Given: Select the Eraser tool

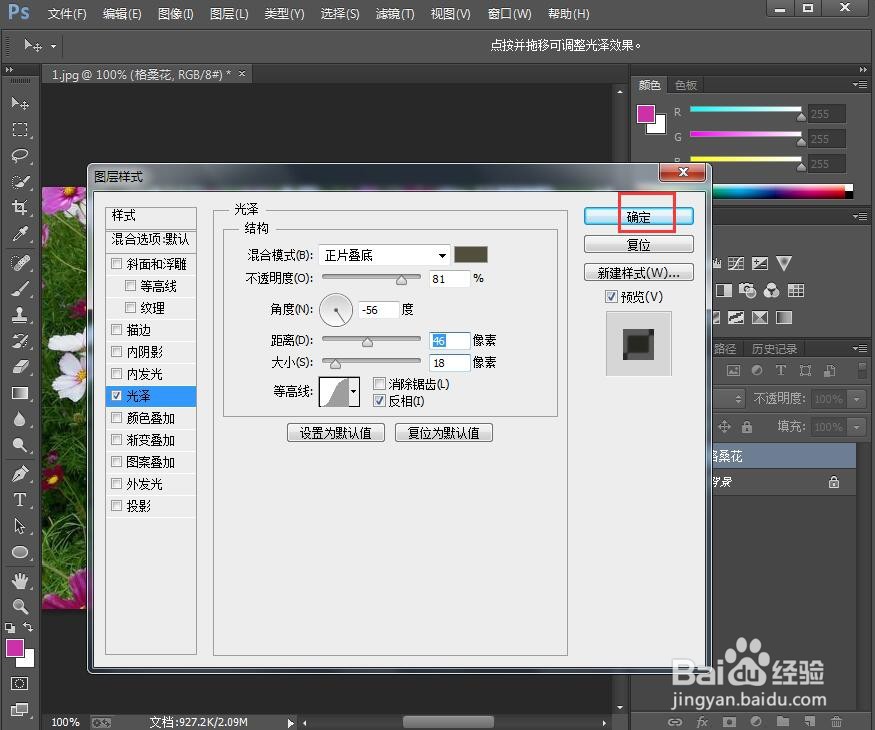Looking at the screenshot, I should click(x=20, y=367).
